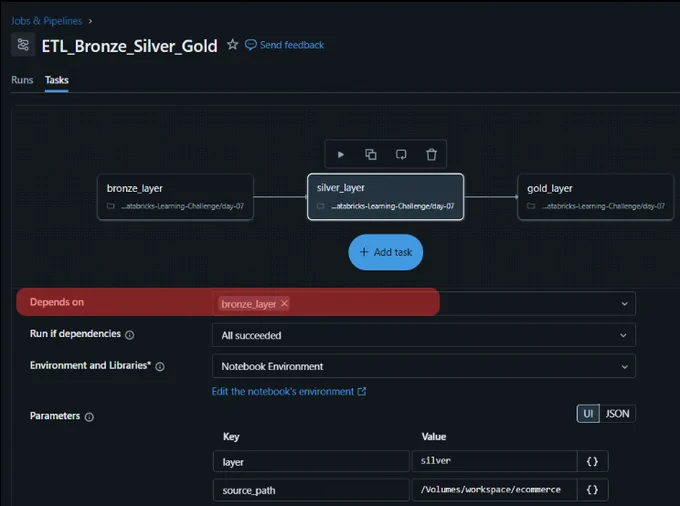680x506 pixels.
Task: Click the folder icon in silver_layer node
Action: 320,206
